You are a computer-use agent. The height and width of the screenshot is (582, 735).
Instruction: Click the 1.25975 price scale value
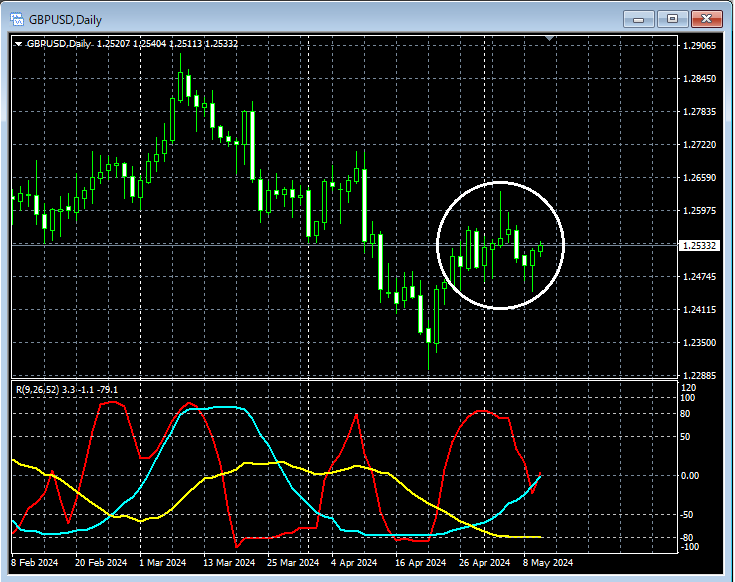699,210
